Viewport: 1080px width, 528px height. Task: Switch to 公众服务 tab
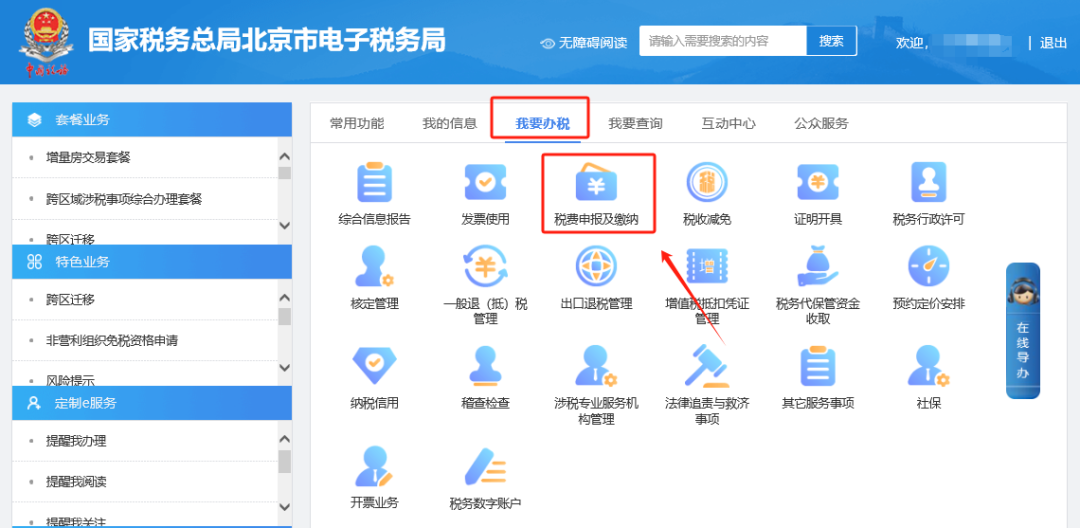click(x=822, y=124)
